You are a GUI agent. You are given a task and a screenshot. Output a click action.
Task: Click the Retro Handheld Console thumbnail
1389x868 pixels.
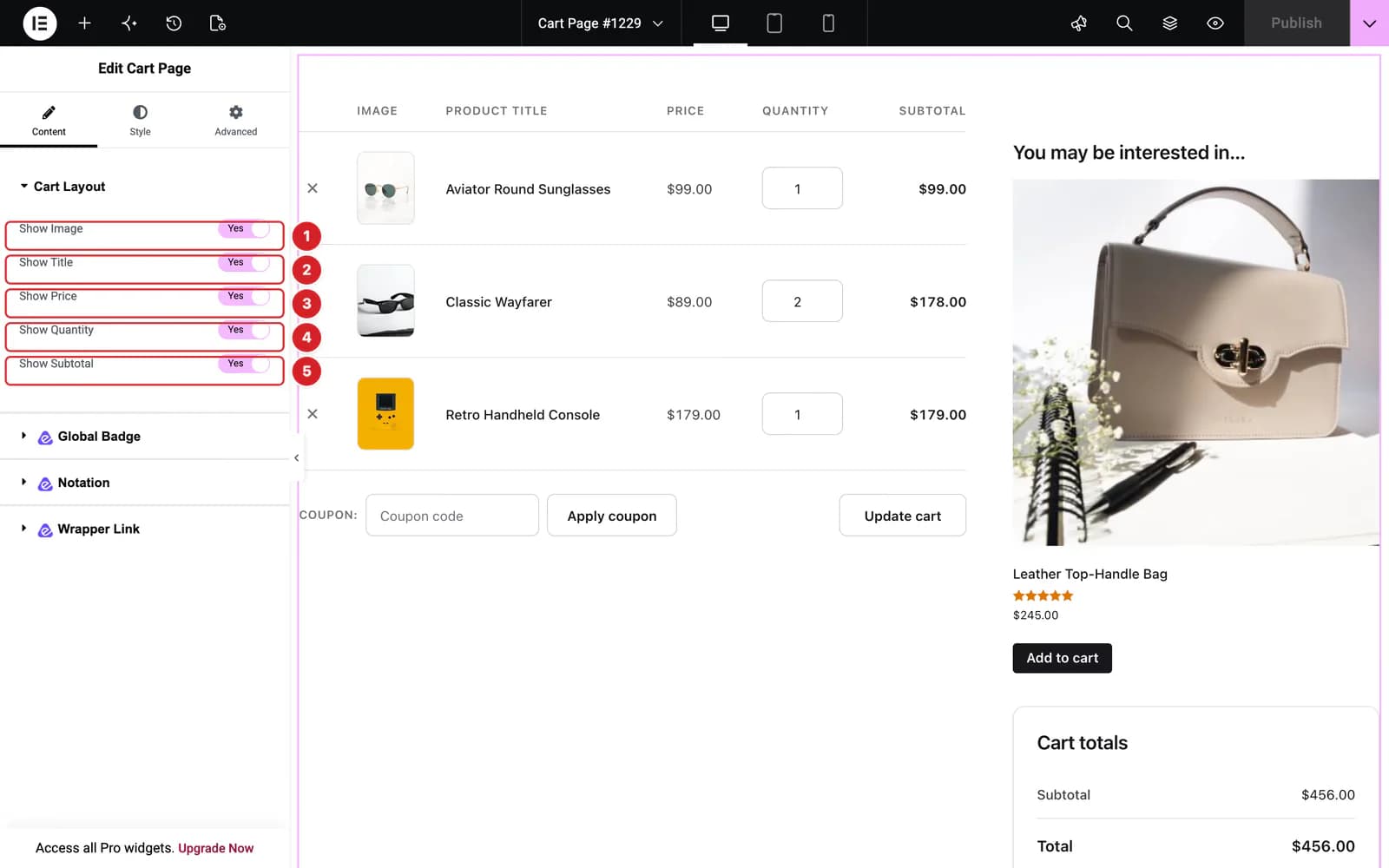(385, 414)
